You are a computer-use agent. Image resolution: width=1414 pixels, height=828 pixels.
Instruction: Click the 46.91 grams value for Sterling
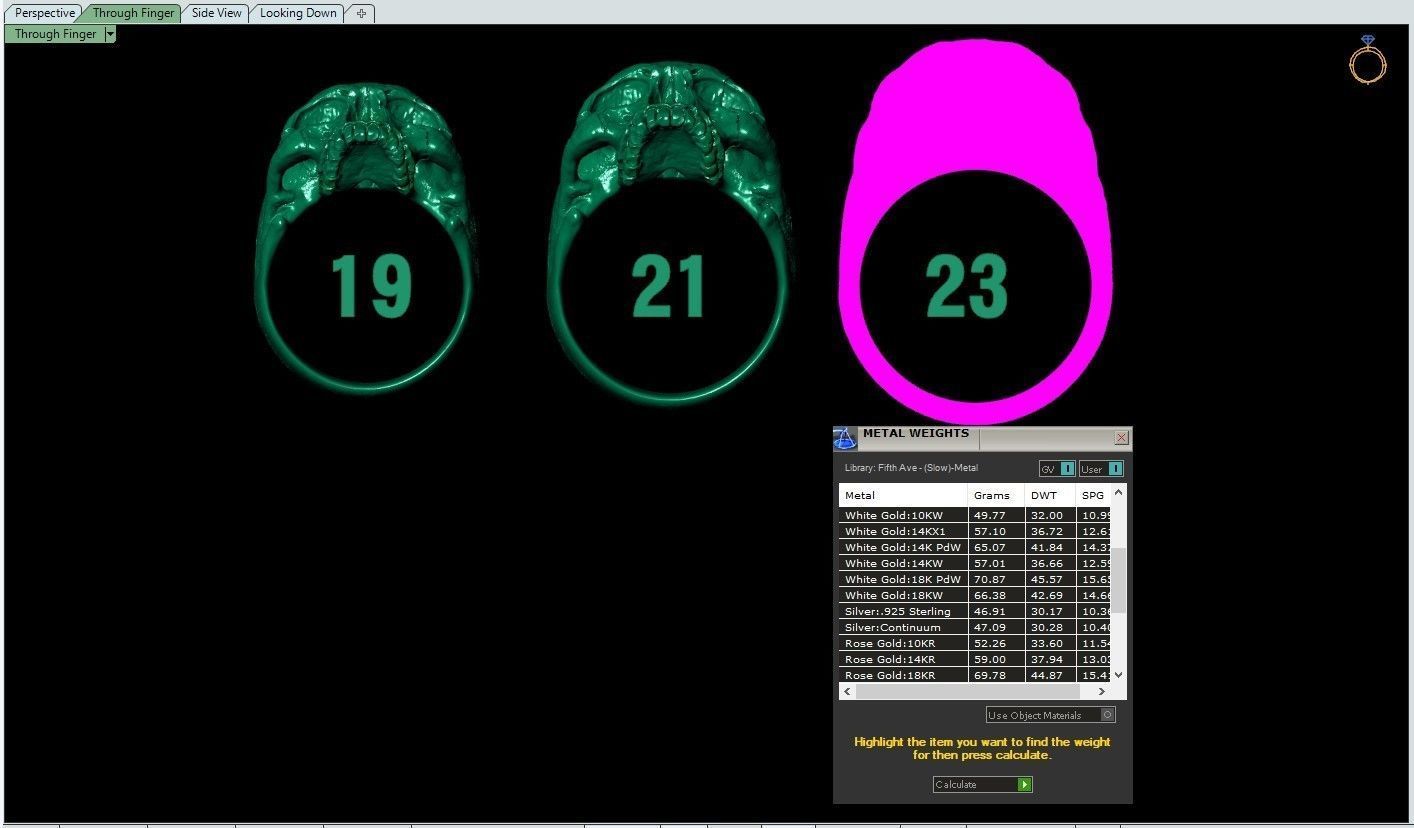pos(996,611)
